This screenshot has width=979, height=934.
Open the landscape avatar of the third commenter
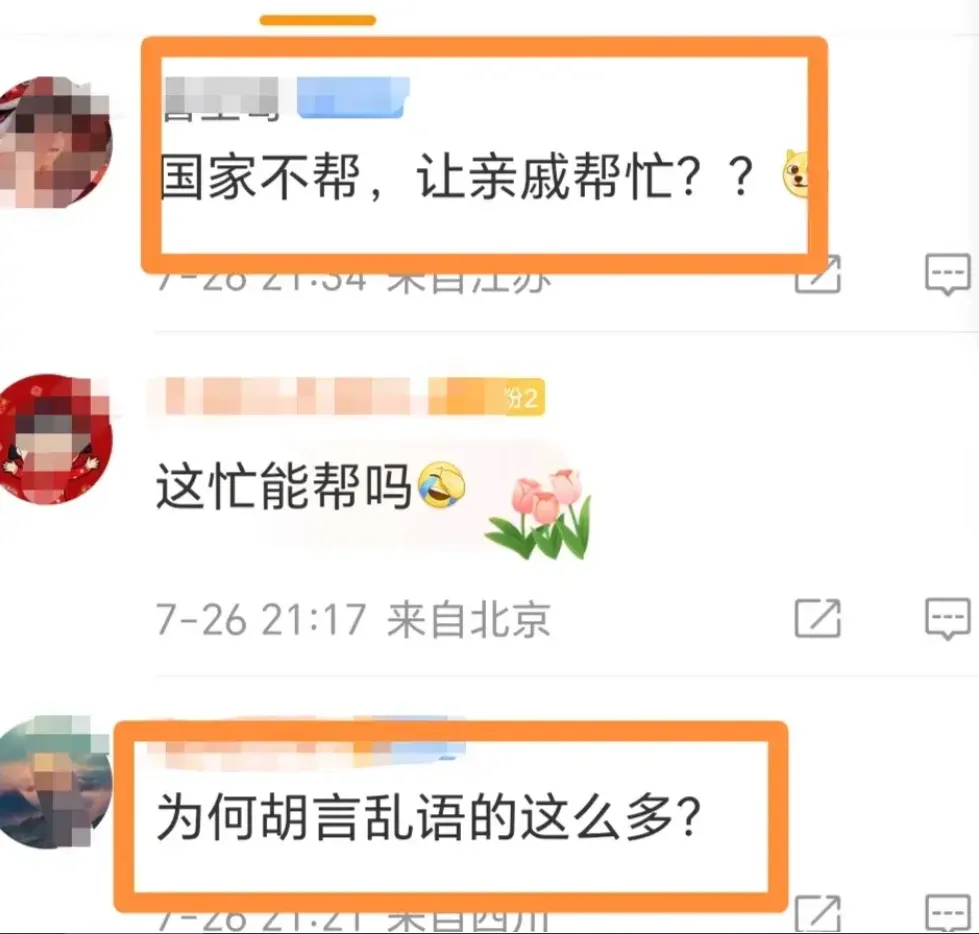tap(55, 782)
